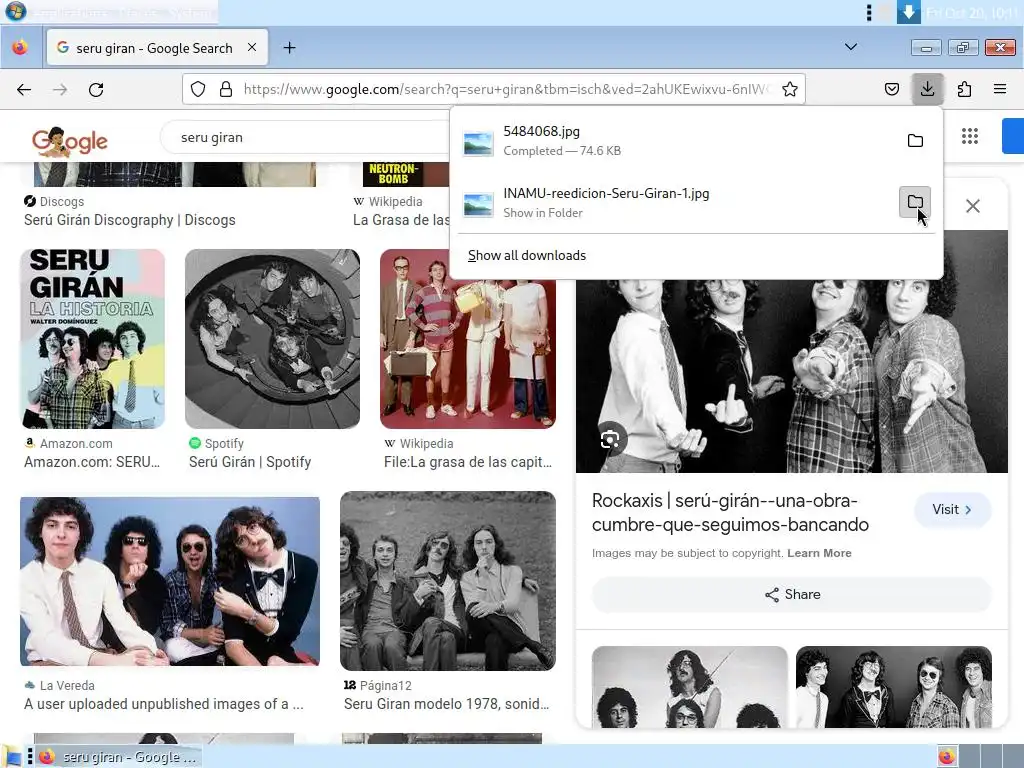Go back with the browser back arrow
This screenshot has width=1024, height=768.
24,89
